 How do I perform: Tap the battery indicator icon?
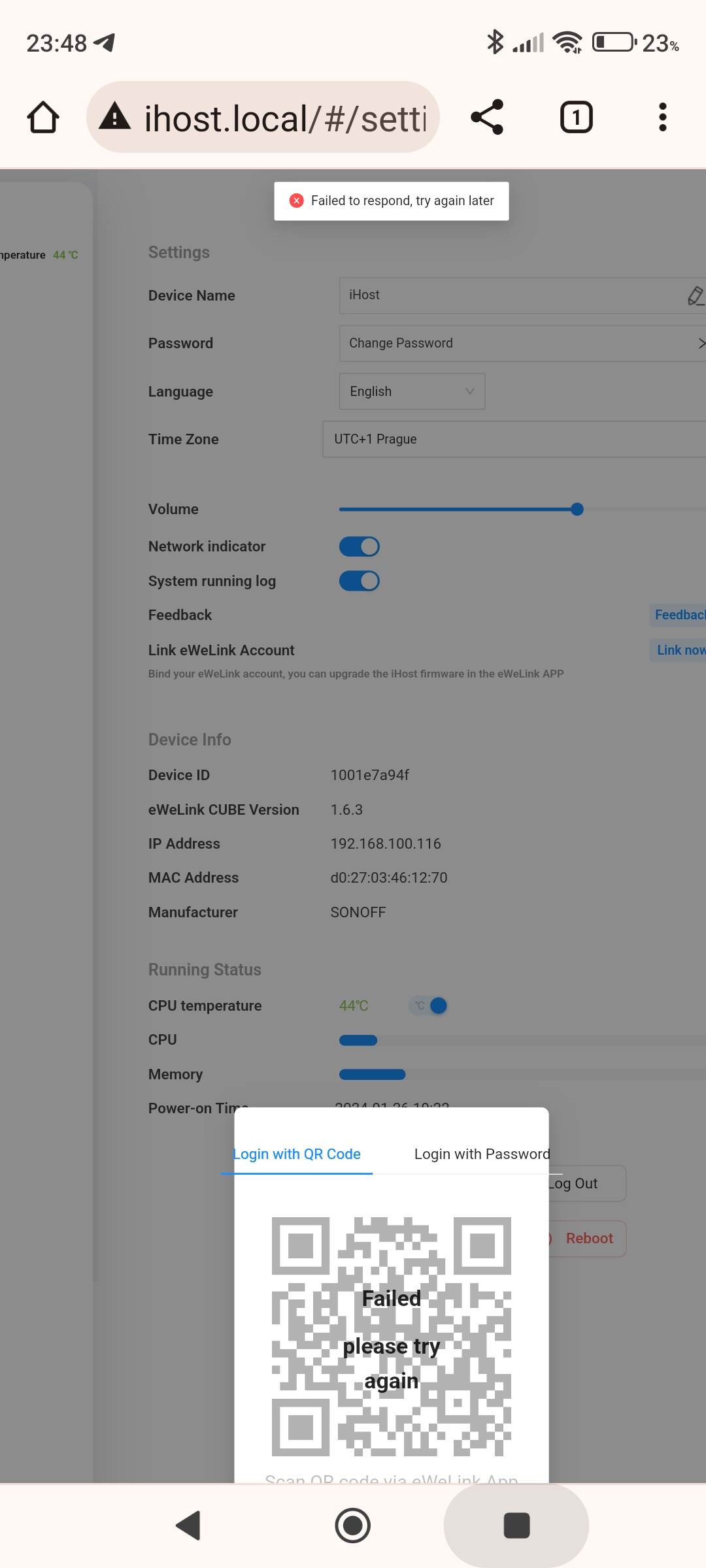point(614,42)
